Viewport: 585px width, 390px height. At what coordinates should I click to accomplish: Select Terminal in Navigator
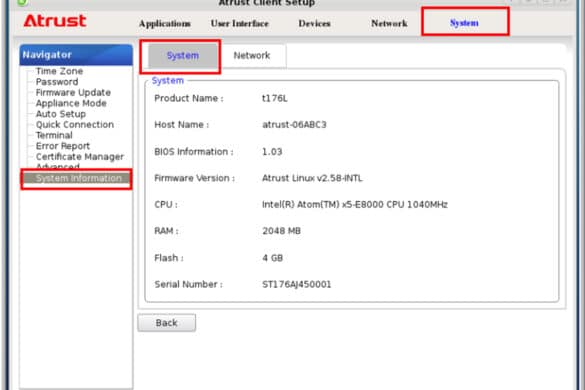pyautogui.click(x=54, y=135)
